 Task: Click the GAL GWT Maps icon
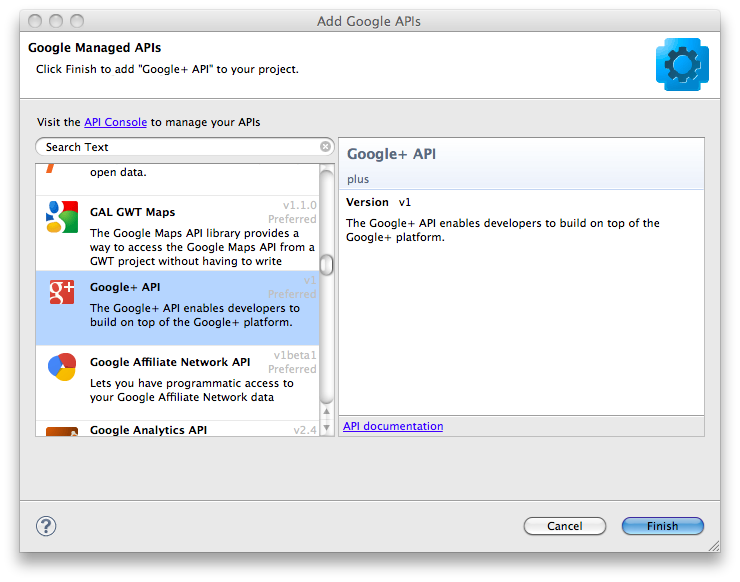(x=62, y=217)
